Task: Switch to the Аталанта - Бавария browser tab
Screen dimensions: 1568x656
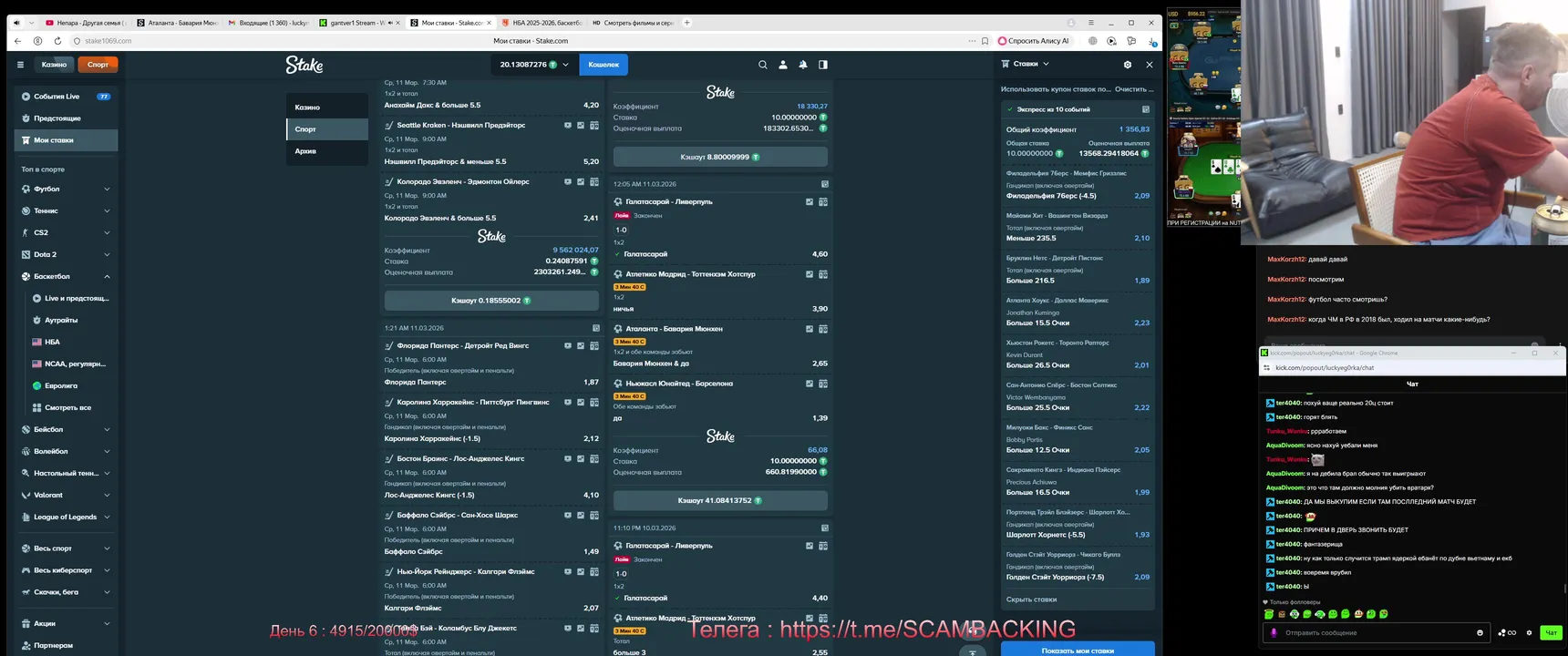Action: [178, 23]
